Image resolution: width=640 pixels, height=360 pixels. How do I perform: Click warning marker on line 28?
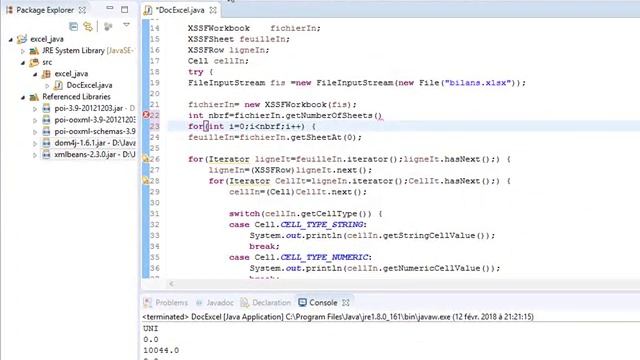[145, 180]
